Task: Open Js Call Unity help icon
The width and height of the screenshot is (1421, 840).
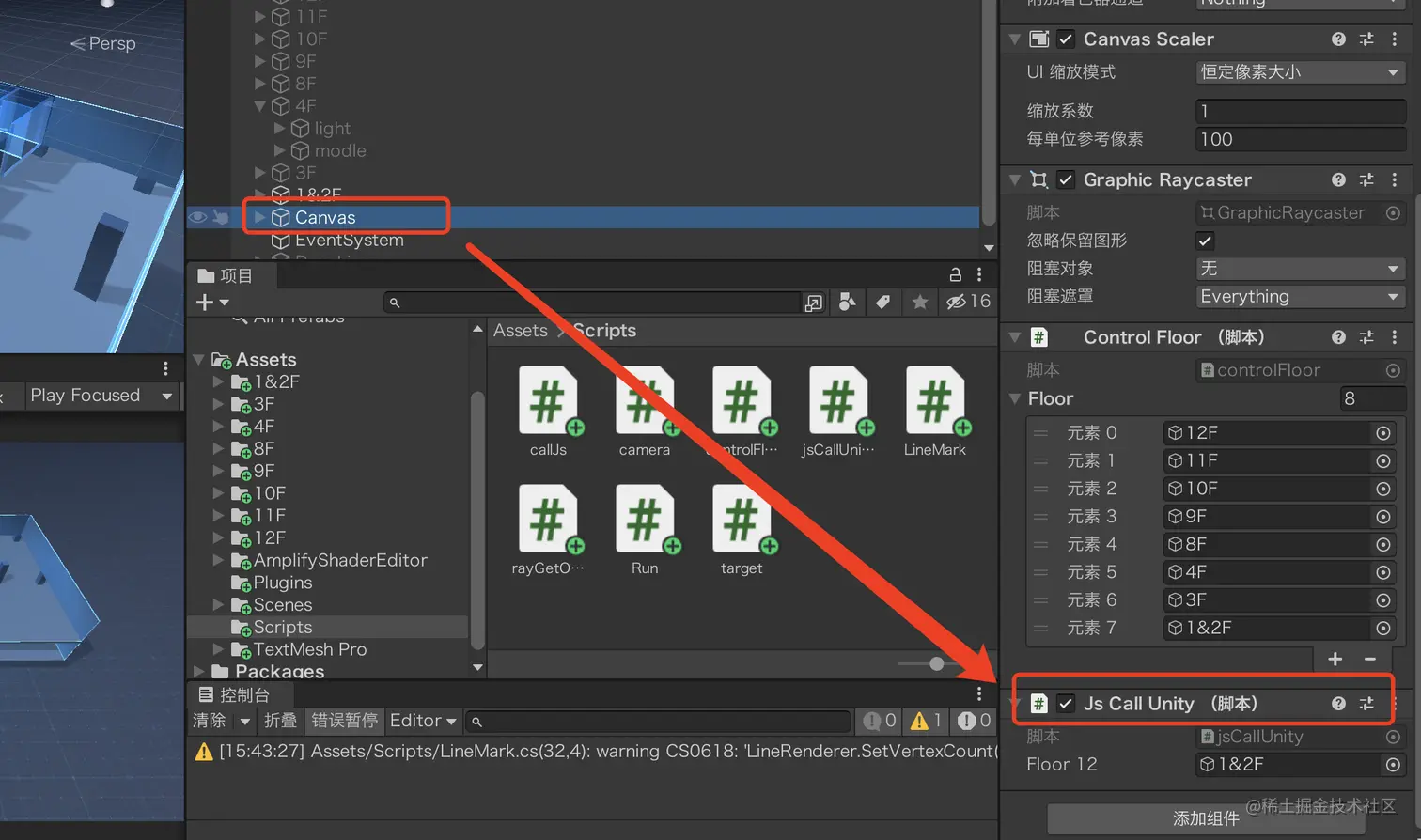Action: pos(1338,704)
